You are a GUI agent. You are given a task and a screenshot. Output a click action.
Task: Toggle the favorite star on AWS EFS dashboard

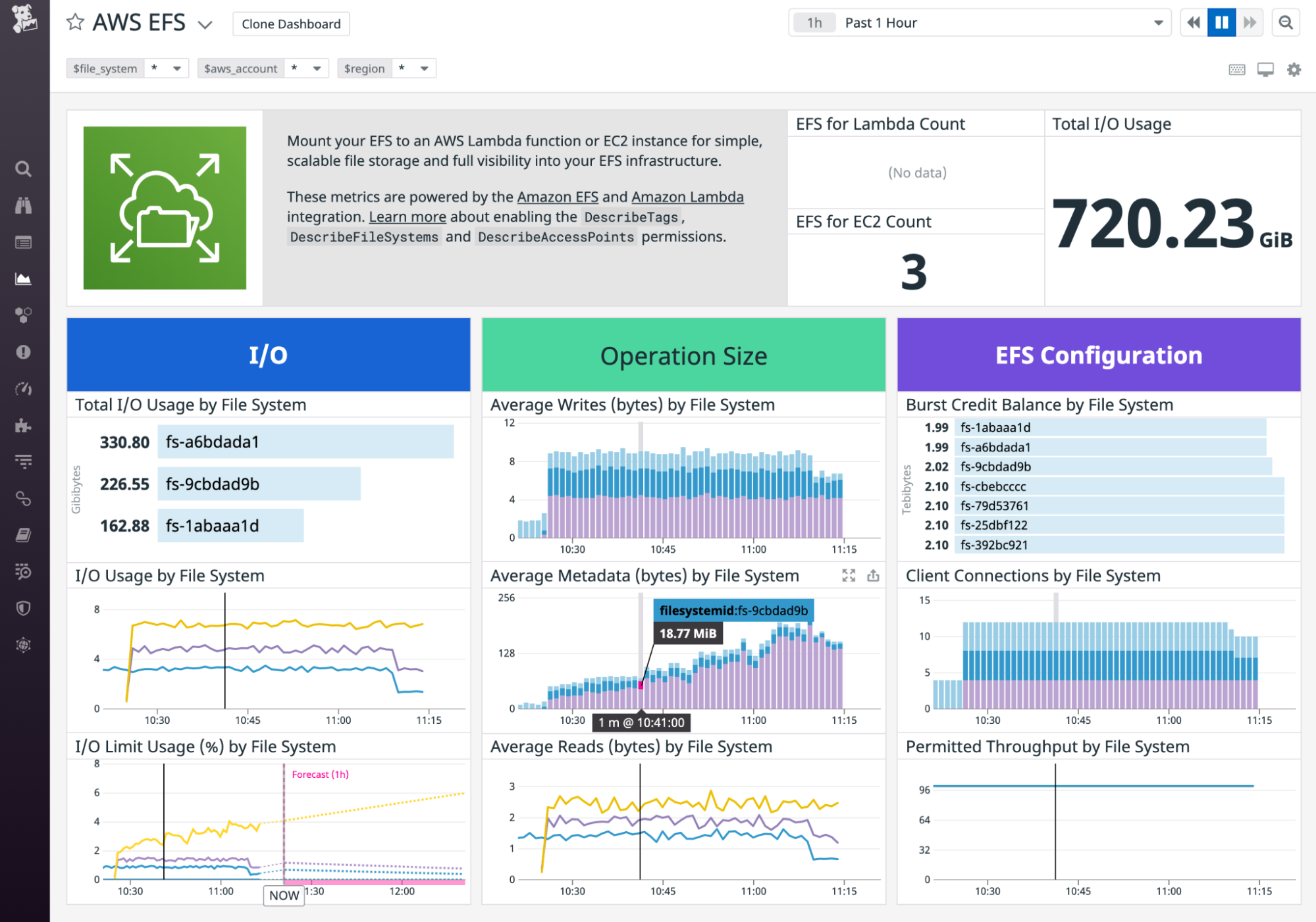tap(75, 22)
